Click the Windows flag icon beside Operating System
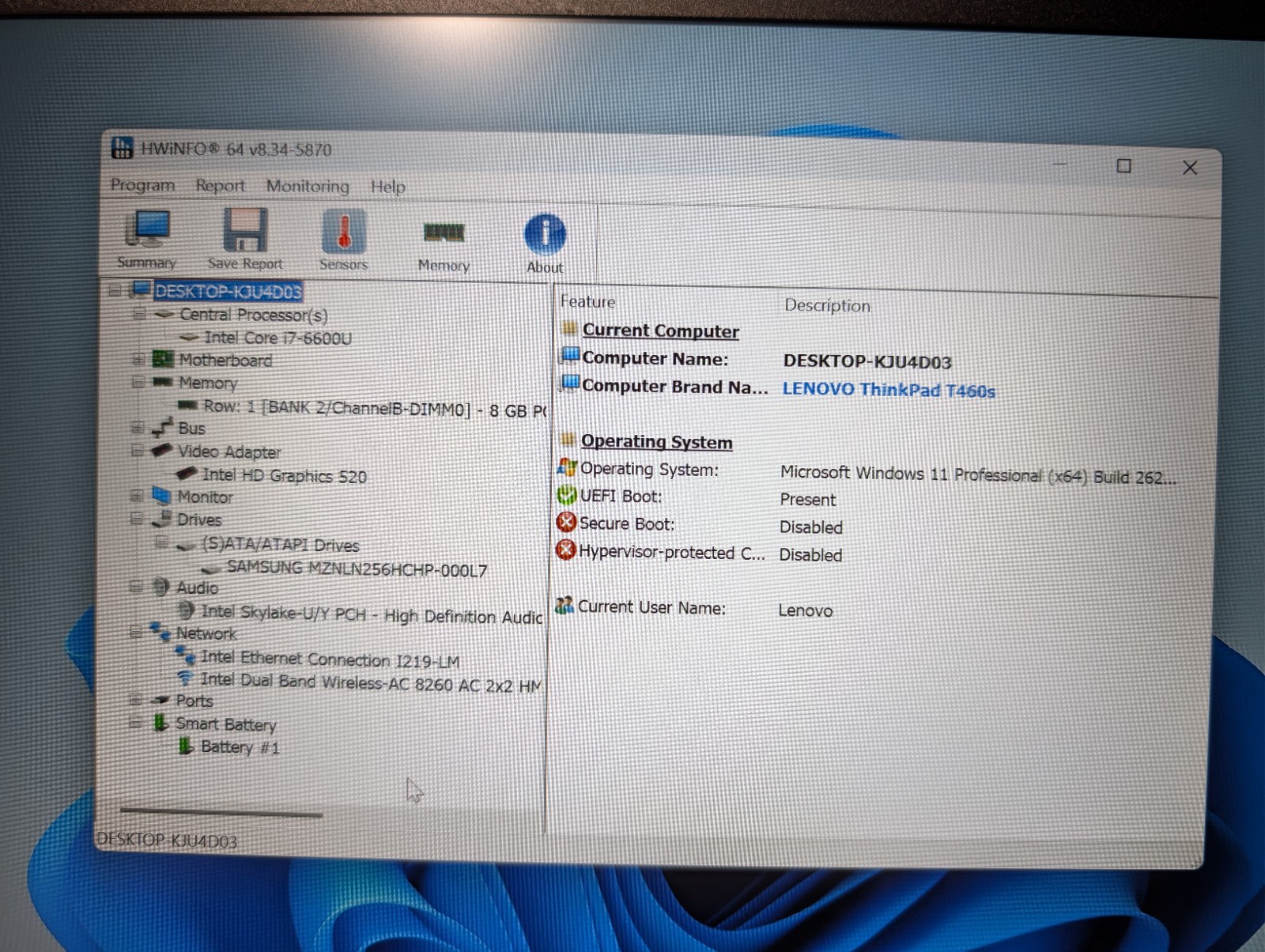This screenshot has height=952, width=1265. 568,467
